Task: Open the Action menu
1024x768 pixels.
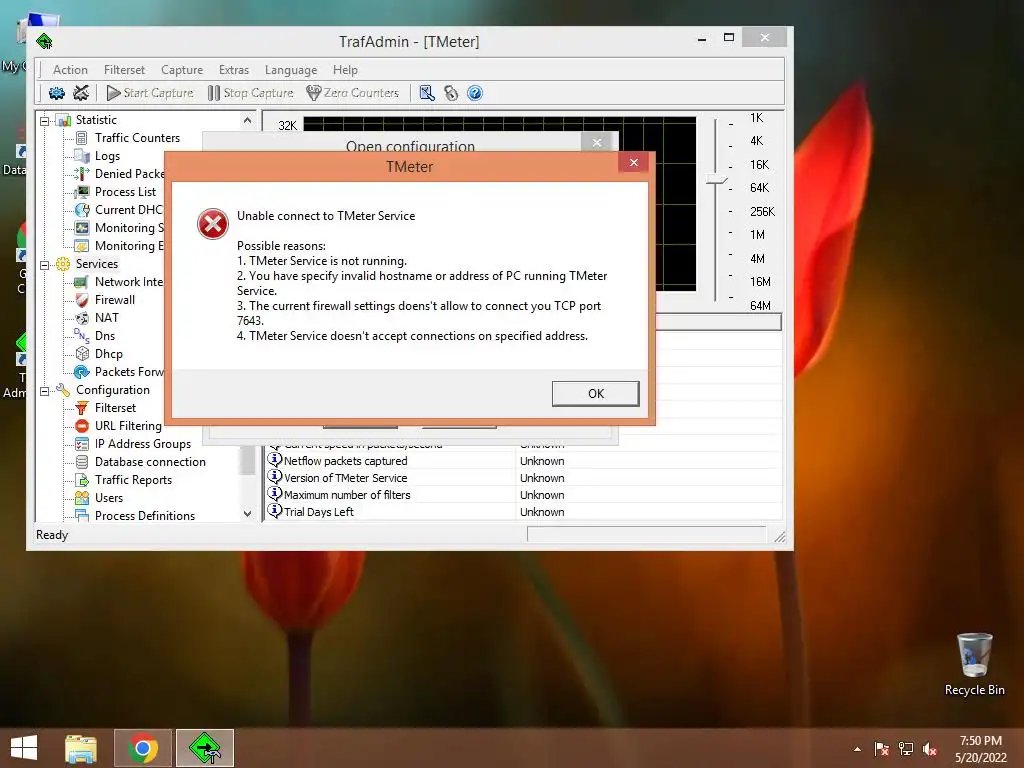Action: pyautogui.click(x=70, y=70)
